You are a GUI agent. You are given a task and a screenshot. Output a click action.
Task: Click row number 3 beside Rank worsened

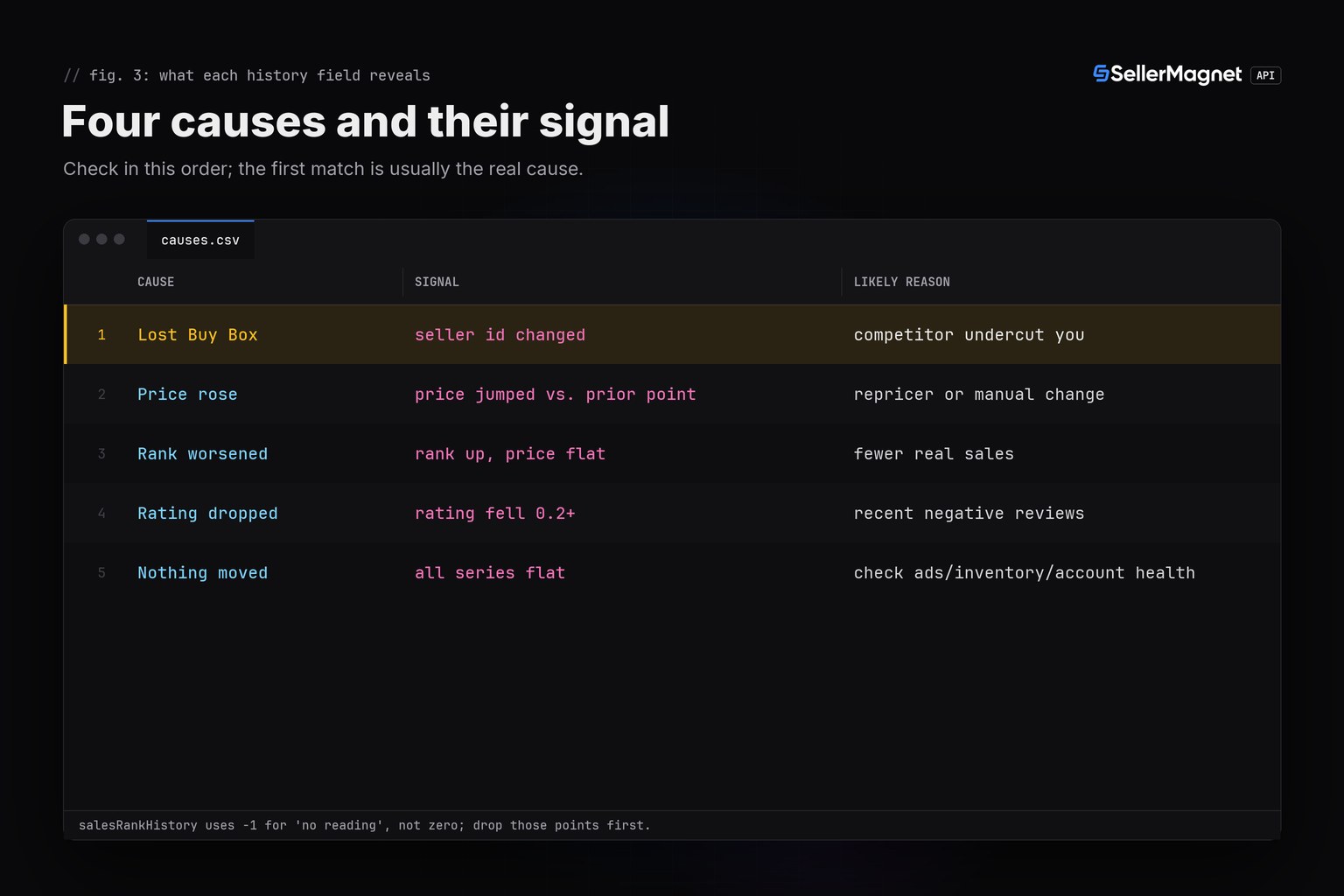click(x=101, y=454)
